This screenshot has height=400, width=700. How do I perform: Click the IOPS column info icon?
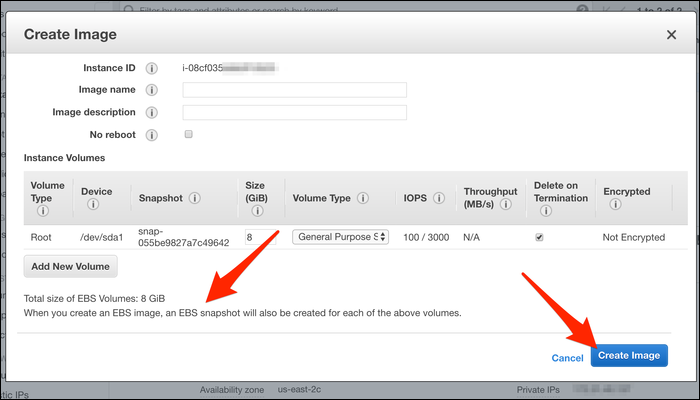tap(439, 198)
